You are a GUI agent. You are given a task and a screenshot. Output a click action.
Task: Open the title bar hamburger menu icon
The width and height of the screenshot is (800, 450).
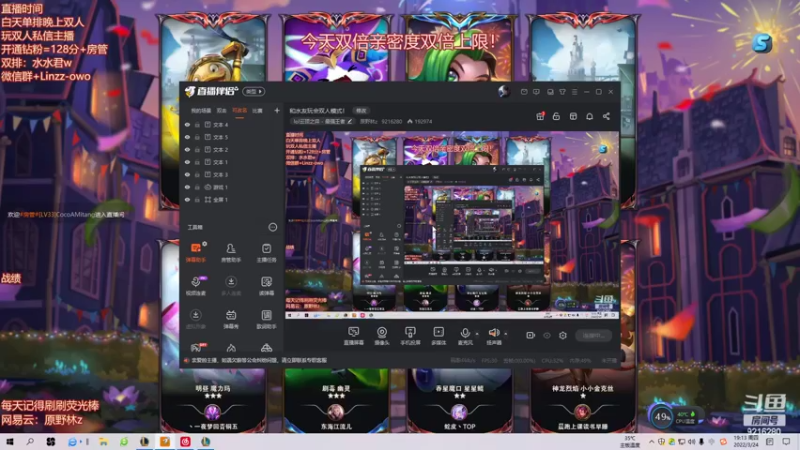click(574, 92)
